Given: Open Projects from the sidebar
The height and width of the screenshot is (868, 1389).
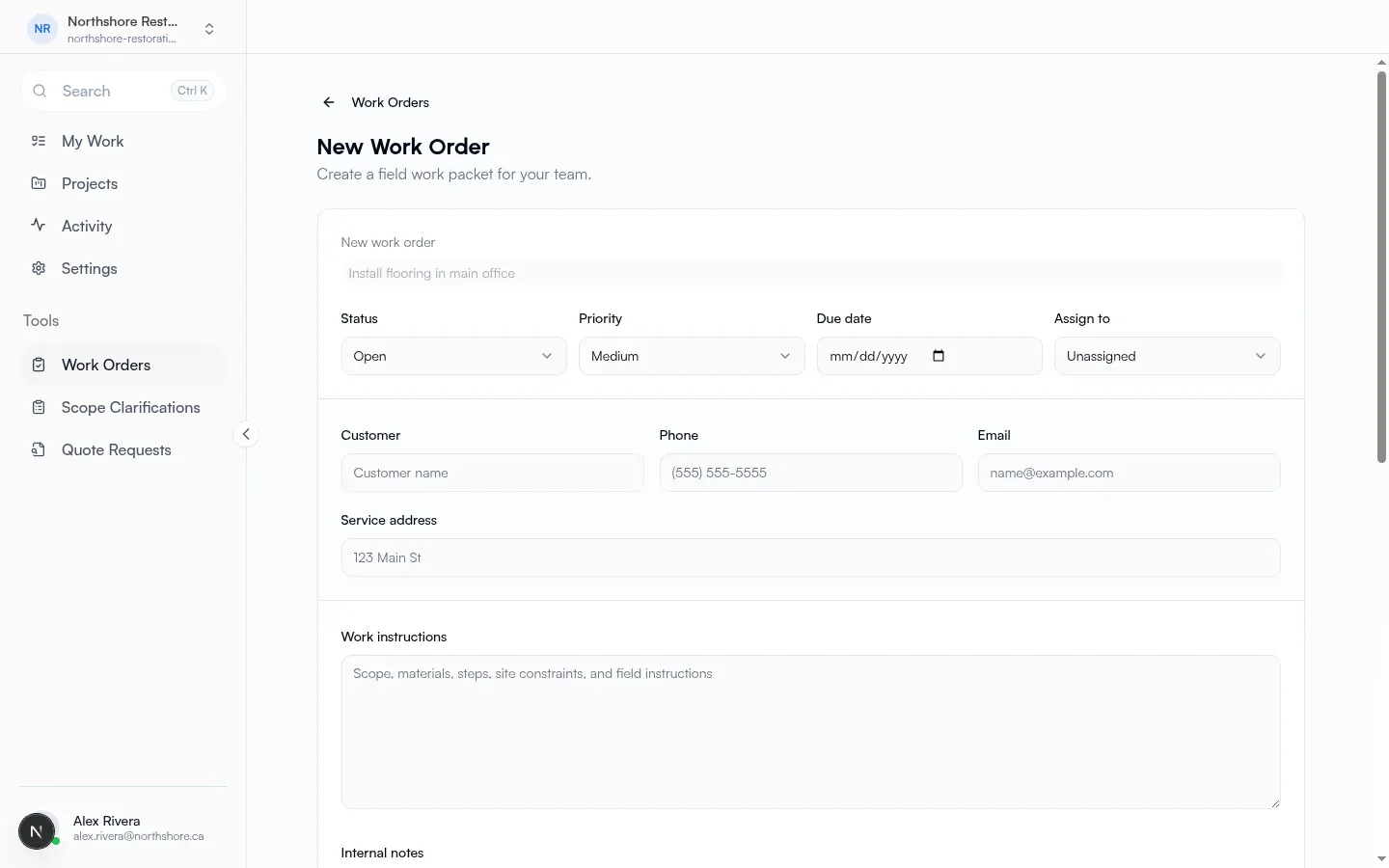Looking at the screenshot, I should (x=123, y=183).
